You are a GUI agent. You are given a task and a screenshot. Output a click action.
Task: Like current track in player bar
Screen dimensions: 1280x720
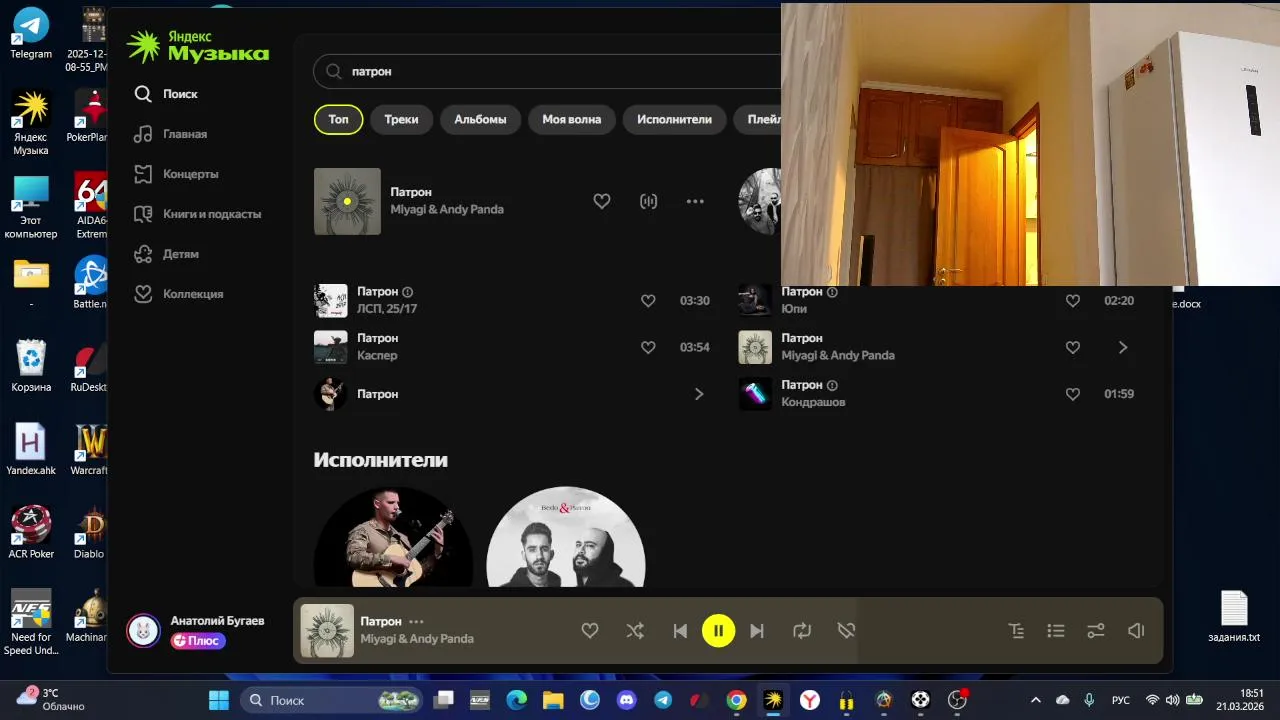pos(590,631)
